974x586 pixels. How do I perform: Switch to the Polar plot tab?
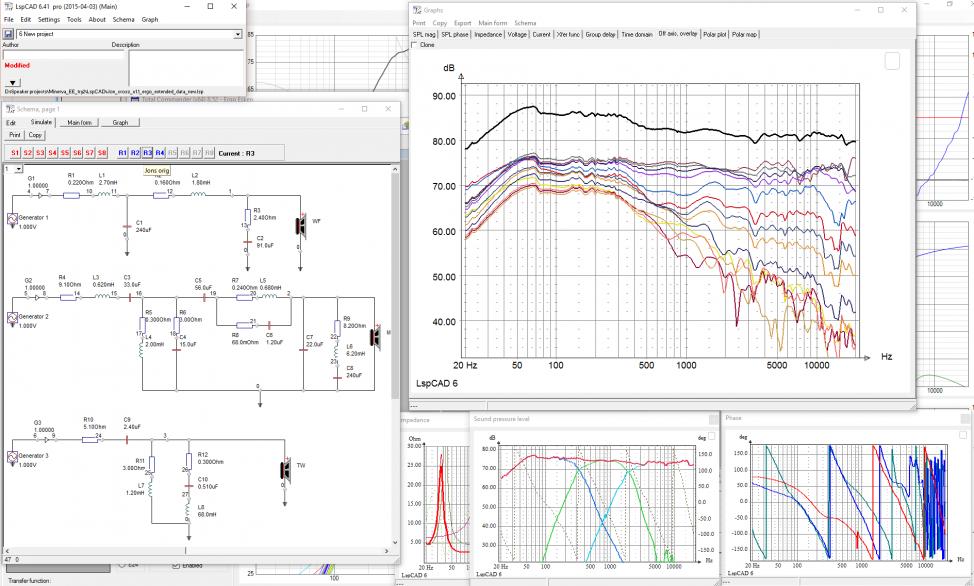pos(714,34)
